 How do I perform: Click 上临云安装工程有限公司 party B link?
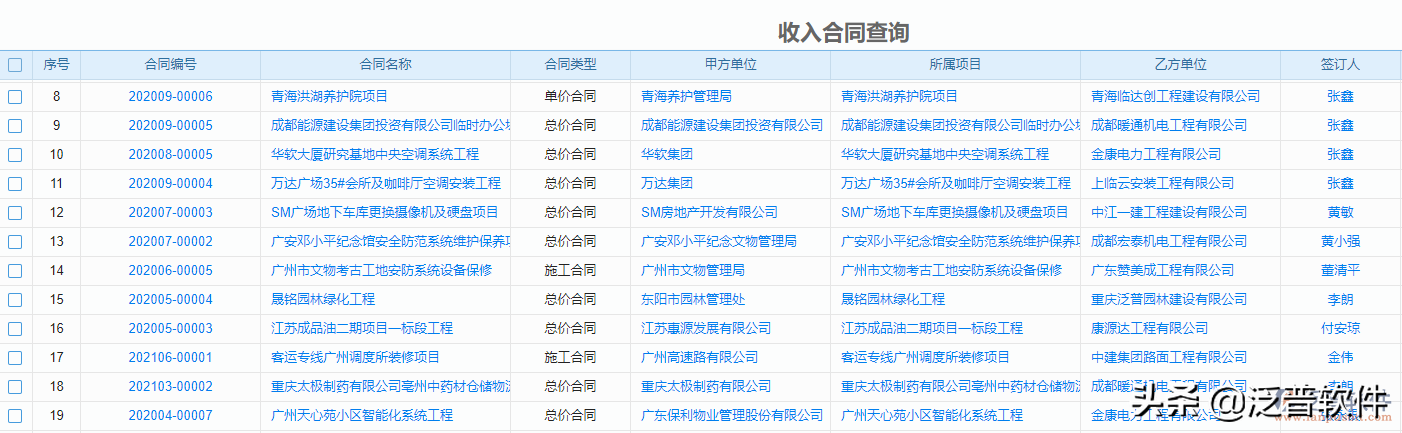pyautogui.click(x=1162, y=184)
